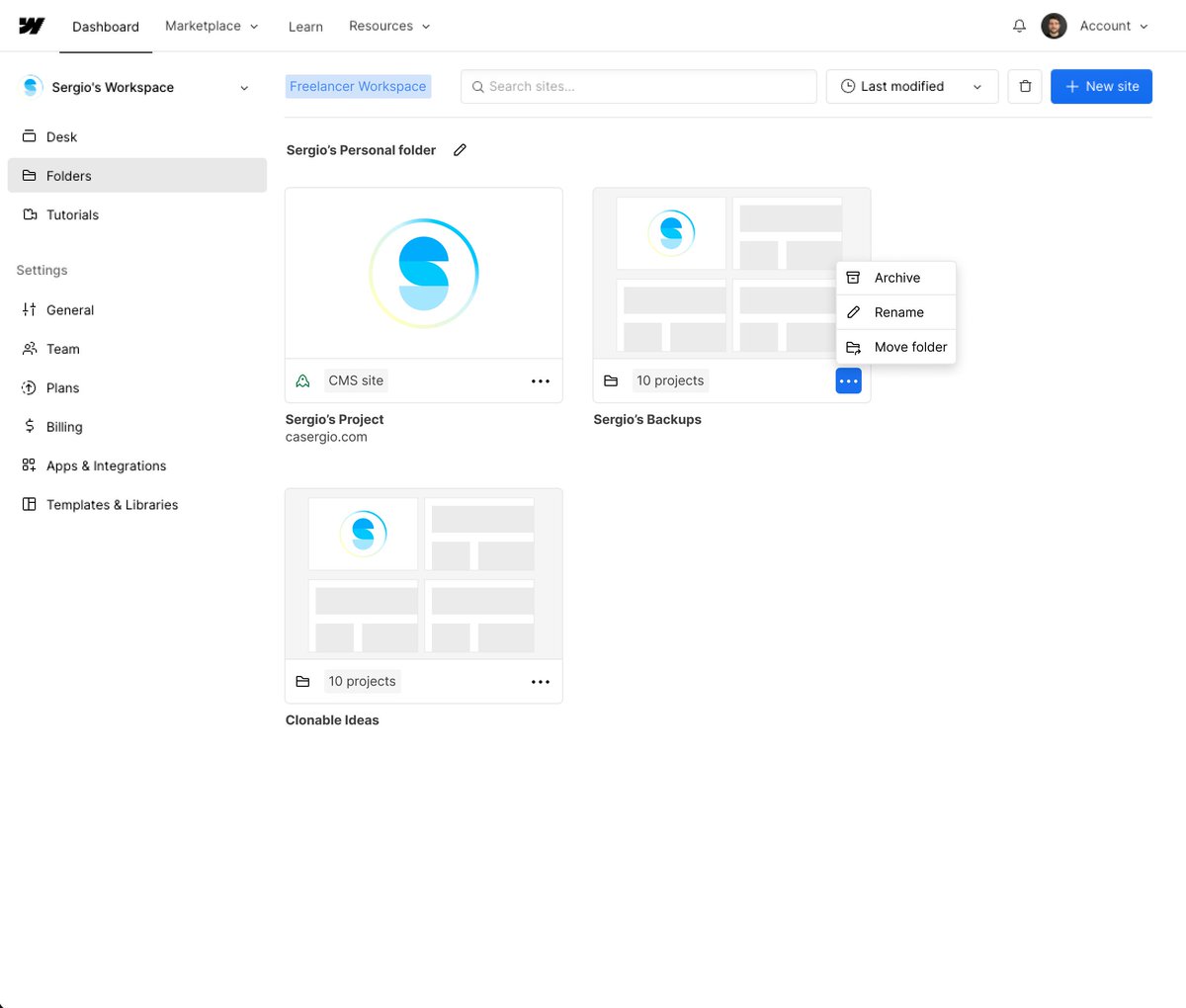Click the search magnifier icon
Screen dimensions: 1186x1008
click(478, 87)
